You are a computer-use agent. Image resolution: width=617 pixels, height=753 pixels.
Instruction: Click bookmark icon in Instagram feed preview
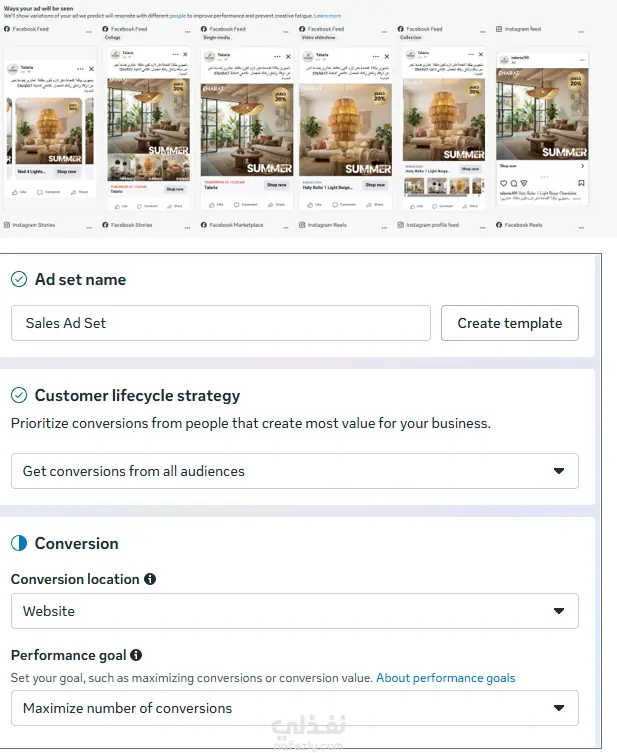(x=581, y=183)
